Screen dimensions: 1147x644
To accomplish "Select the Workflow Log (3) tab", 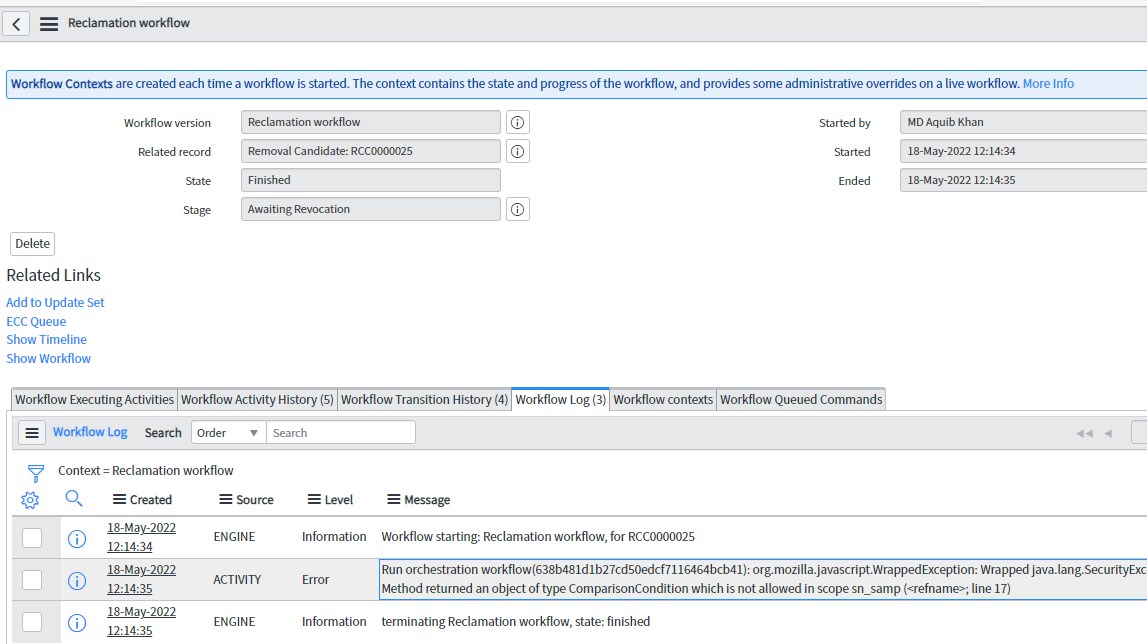I will [x=560, y=400].
